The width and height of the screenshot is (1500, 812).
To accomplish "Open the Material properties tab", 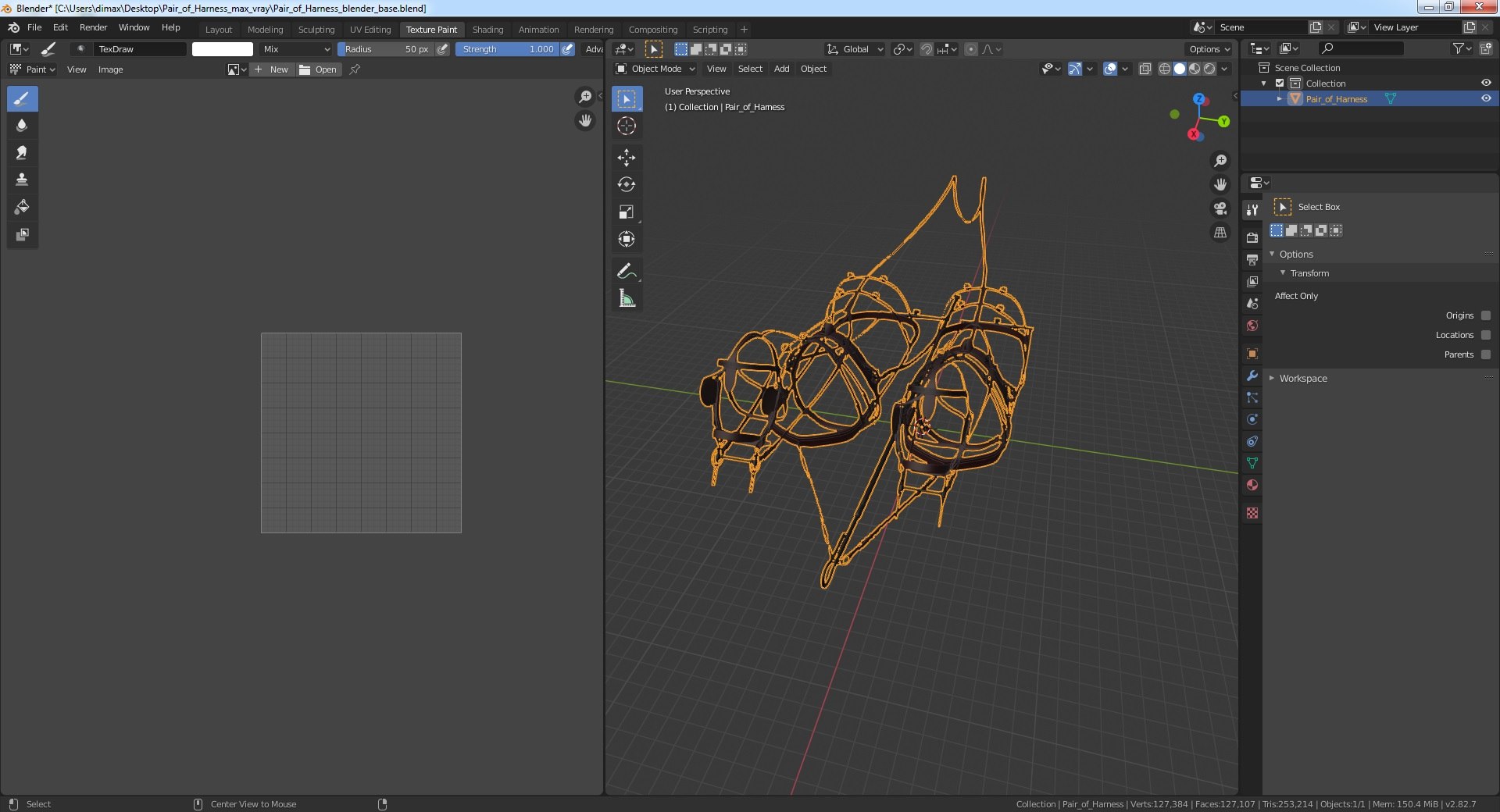I will click(x=1252, y=485).
